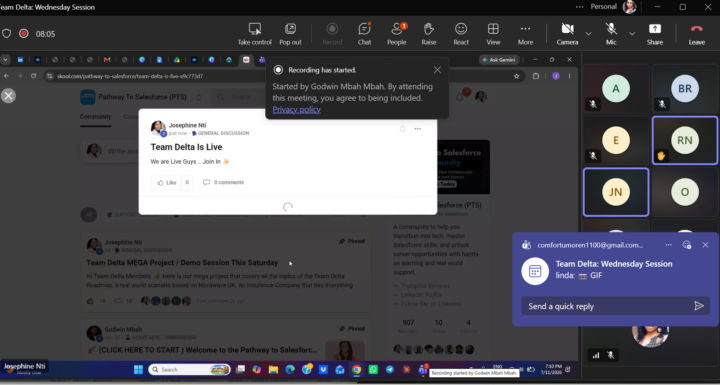Open three-dot options on chat toast
Image resolution: width=720 pixels, height=385 pixels.
coord(669,245)
